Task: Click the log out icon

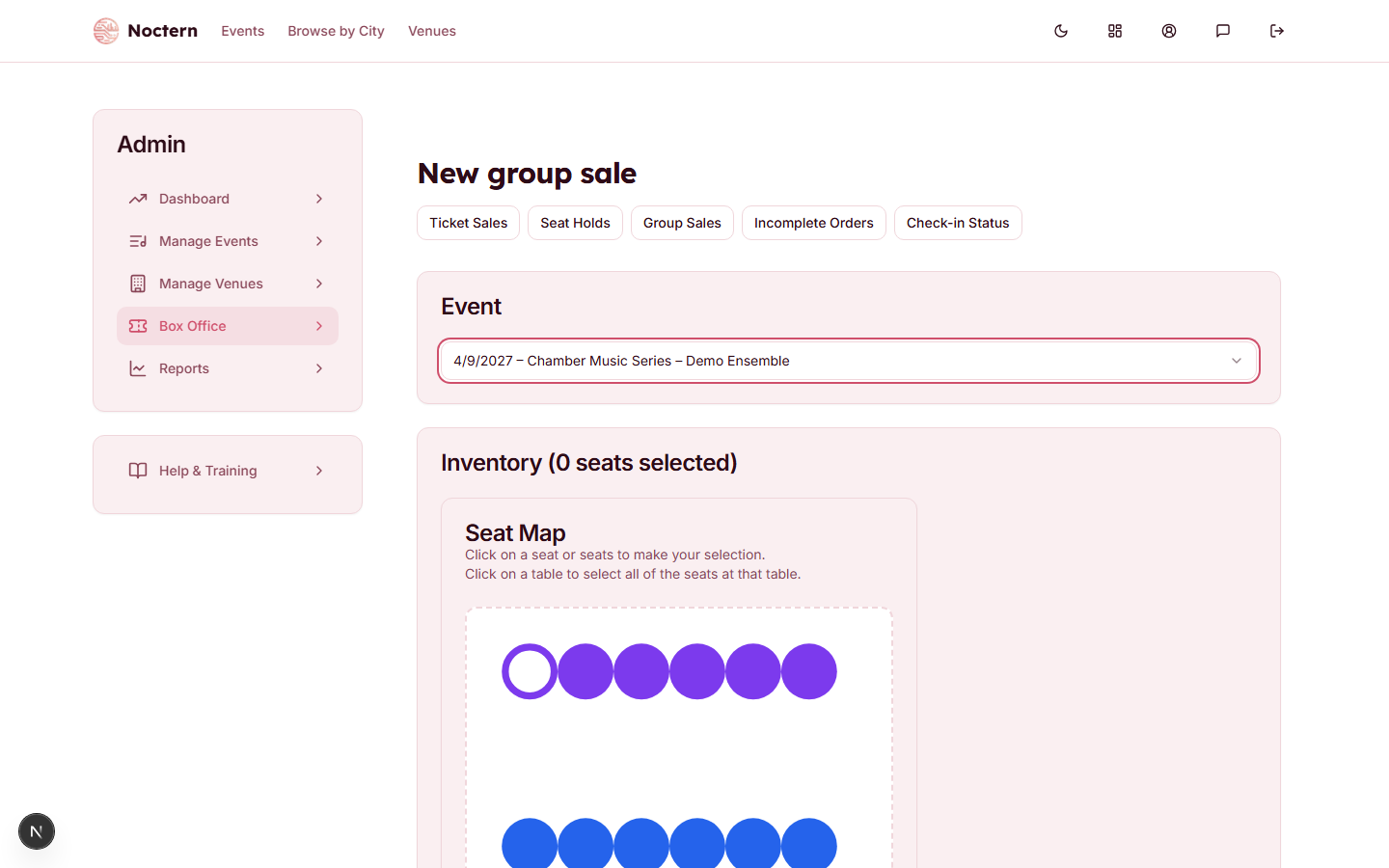Action: (x=1277, y=31)
